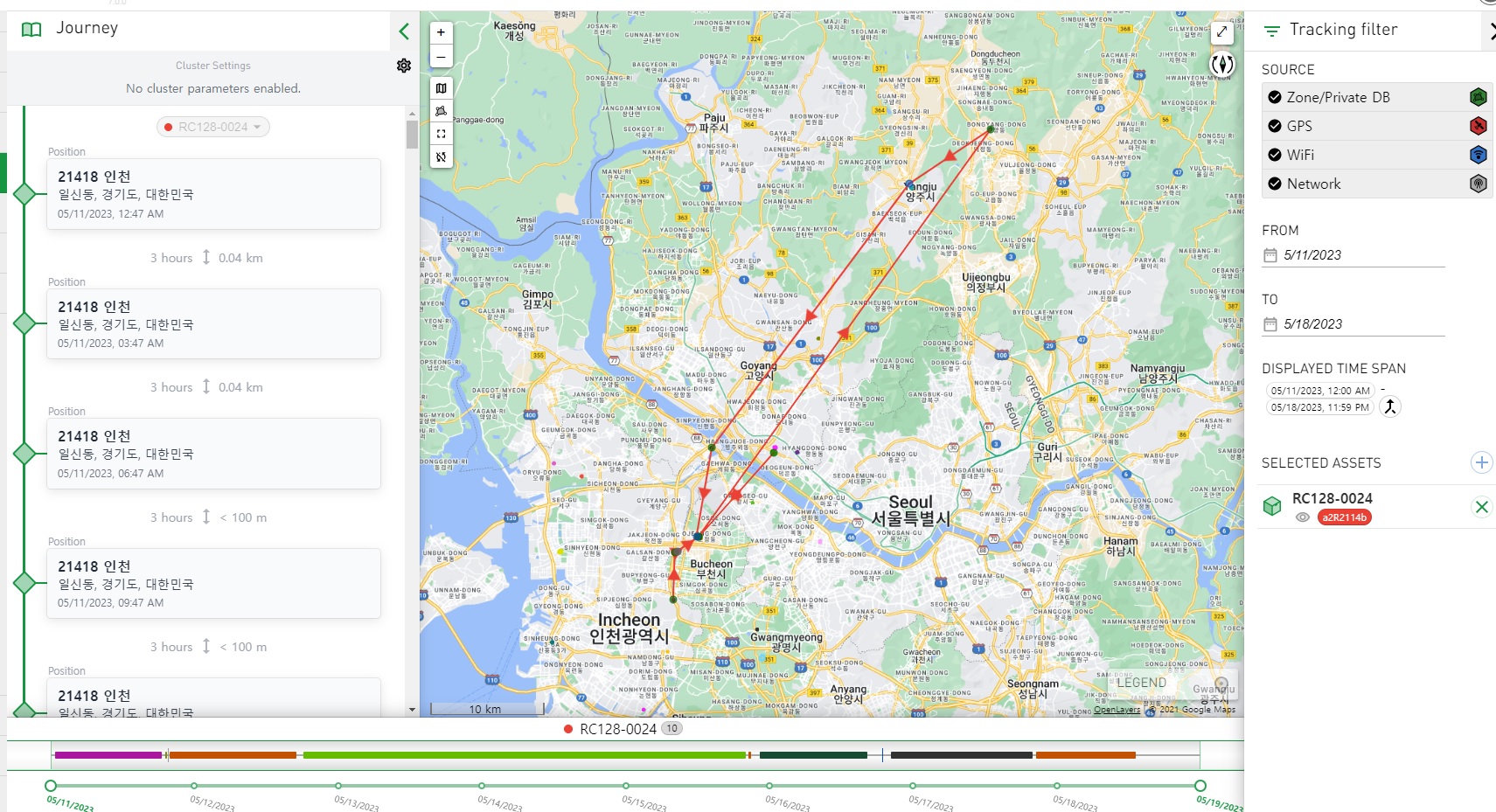Toggle the auto-refresh off icon on map
The height and width of the screenshot is (812, 1496).
pos(441,157)
